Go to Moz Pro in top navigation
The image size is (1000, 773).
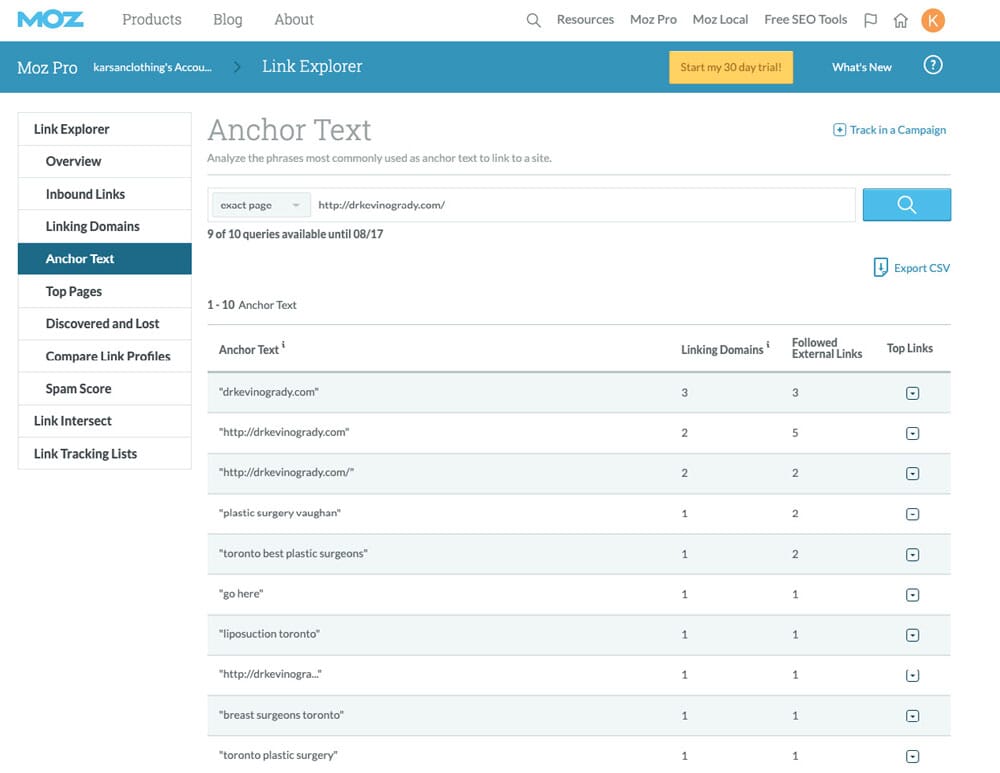653,20
